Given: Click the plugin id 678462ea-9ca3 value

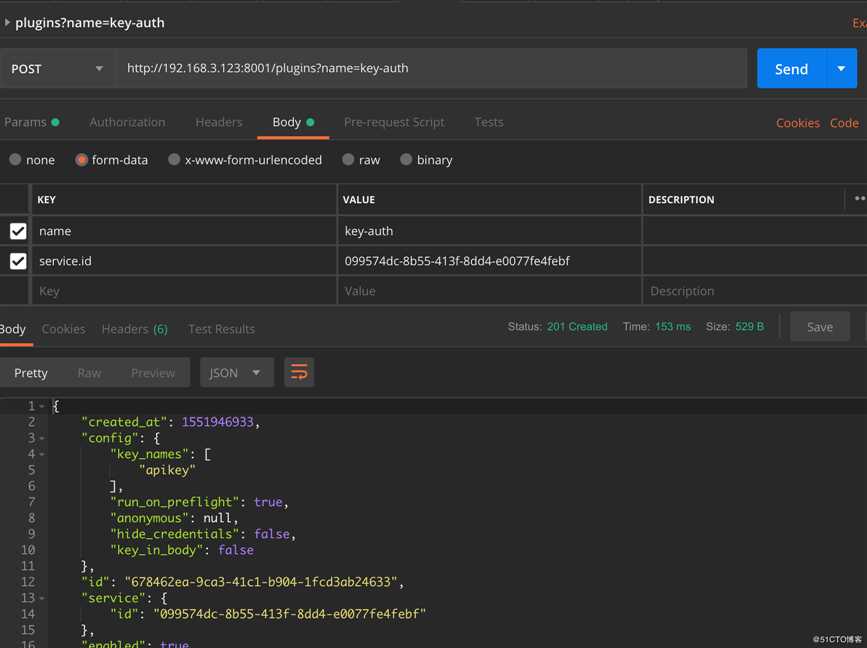Looking at the screenshot, I should tap(261, 582).
